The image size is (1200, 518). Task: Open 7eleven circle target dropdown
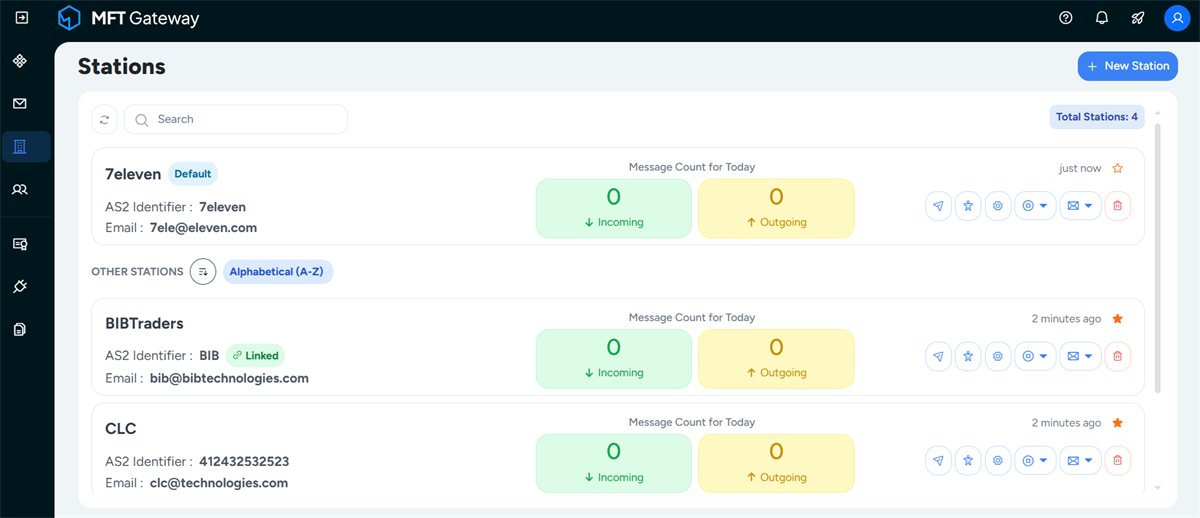(1036, 206)
